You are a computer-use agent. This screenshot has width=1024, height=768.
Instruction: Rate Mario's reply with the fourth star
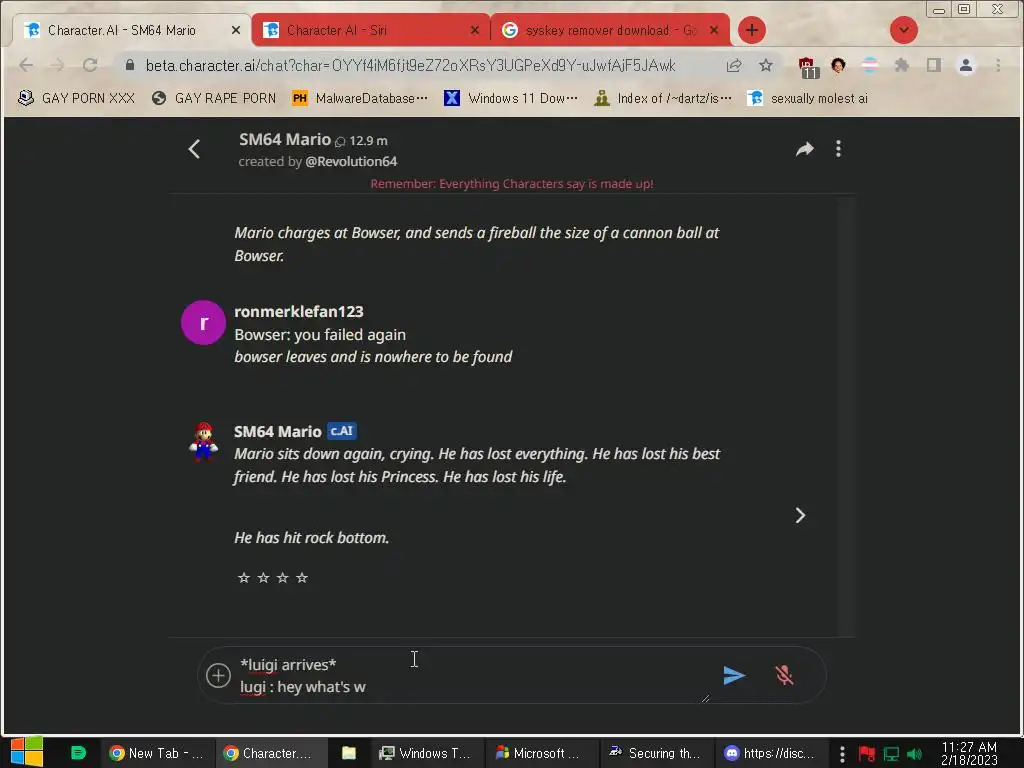(x=302, y=577)
